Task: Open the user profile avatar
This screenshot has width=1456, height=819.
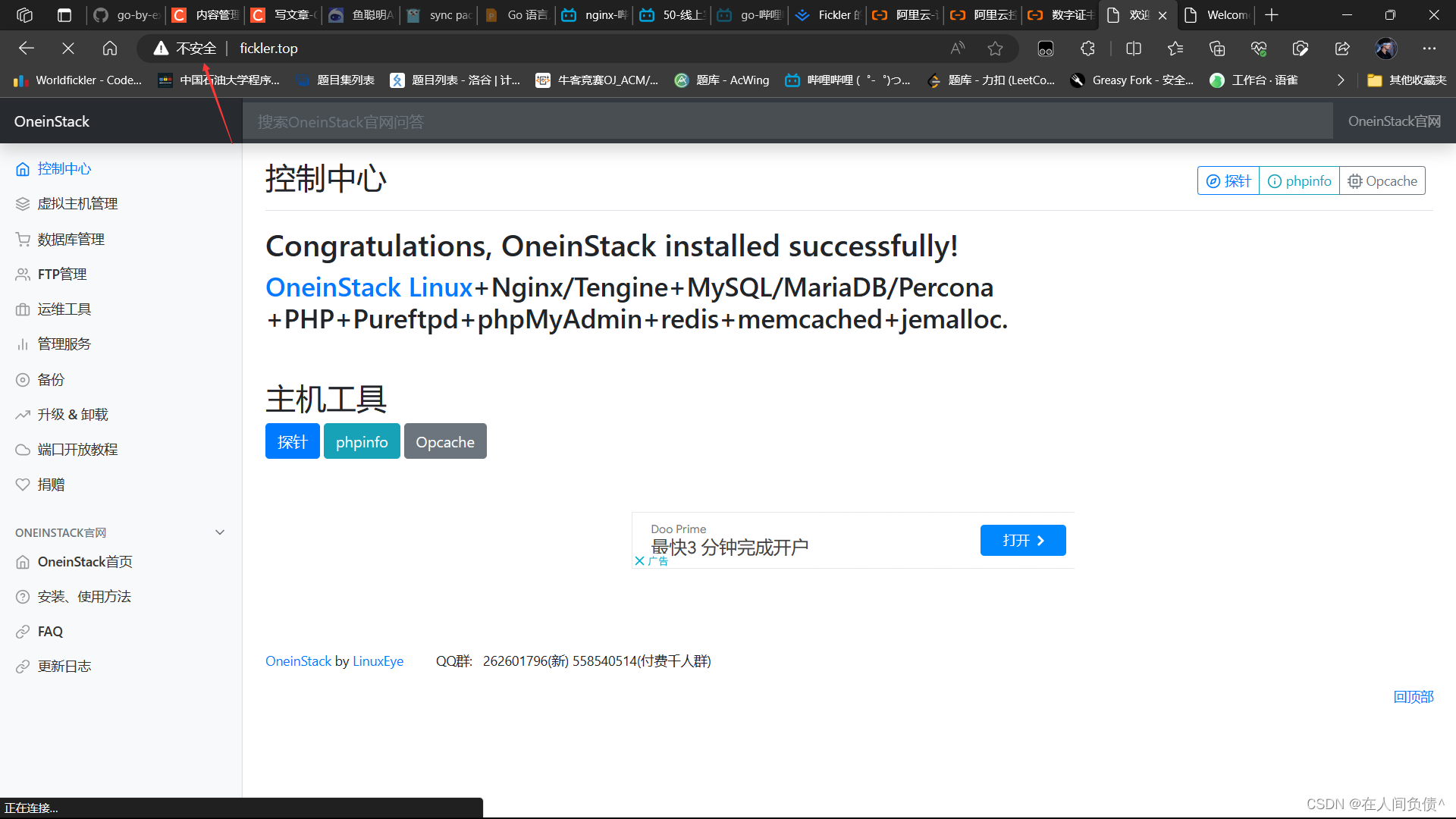Action: 1386,49
